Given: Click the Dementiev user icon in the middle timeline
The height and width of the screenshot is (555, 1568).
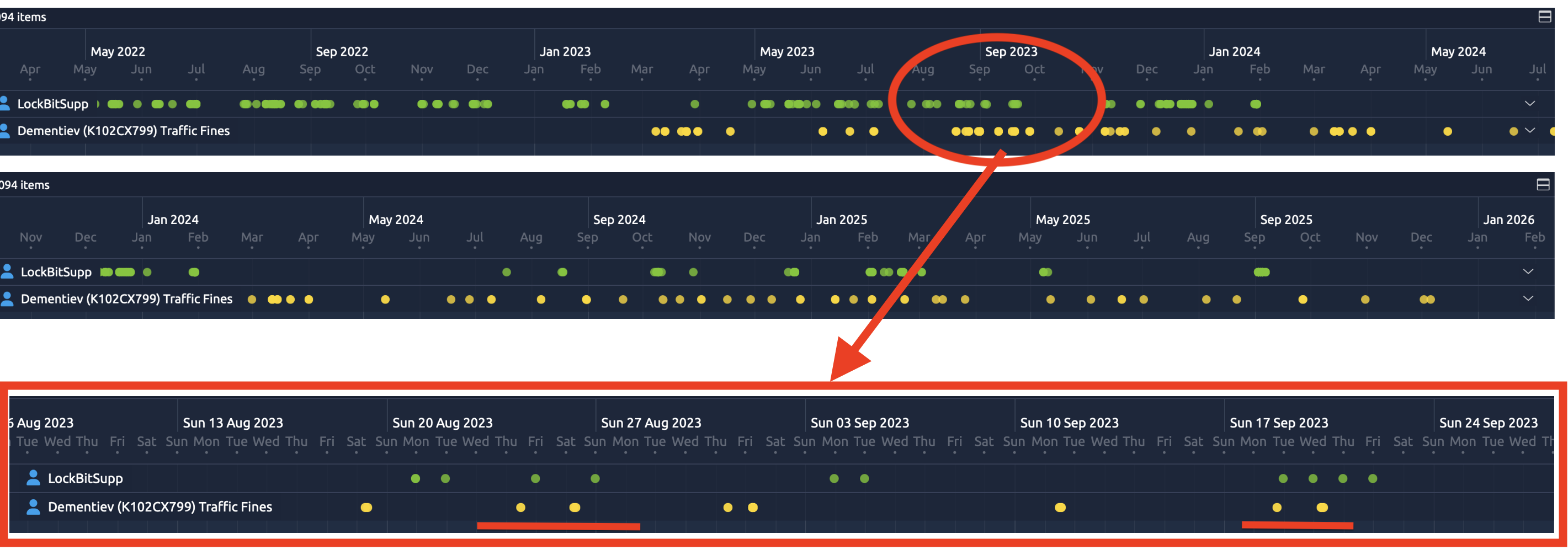Looking at the screenshot, I should click(x=7, y=299).
